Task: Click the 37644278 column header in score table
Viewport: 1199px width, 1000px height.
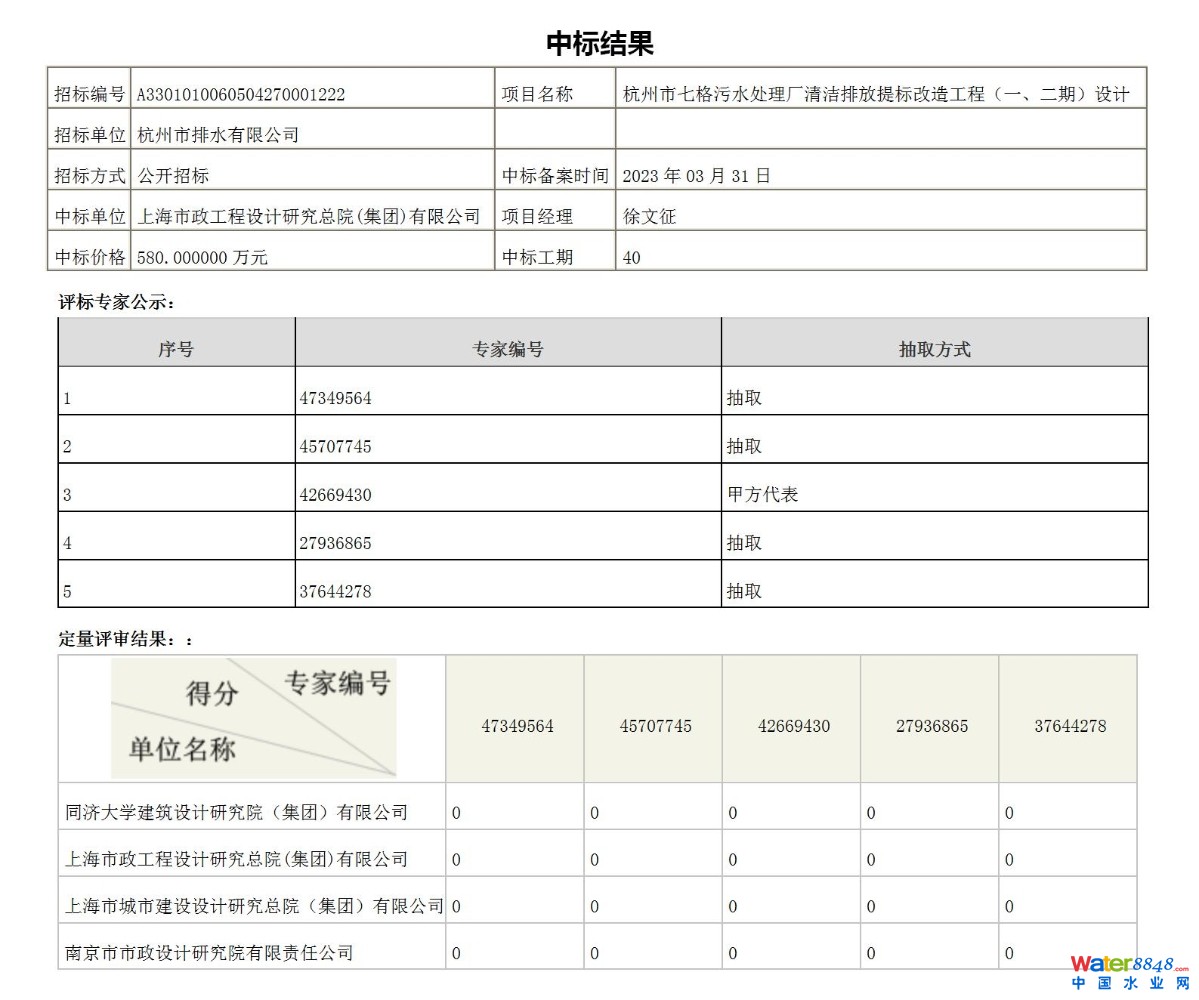Action: coord(1069,726)
